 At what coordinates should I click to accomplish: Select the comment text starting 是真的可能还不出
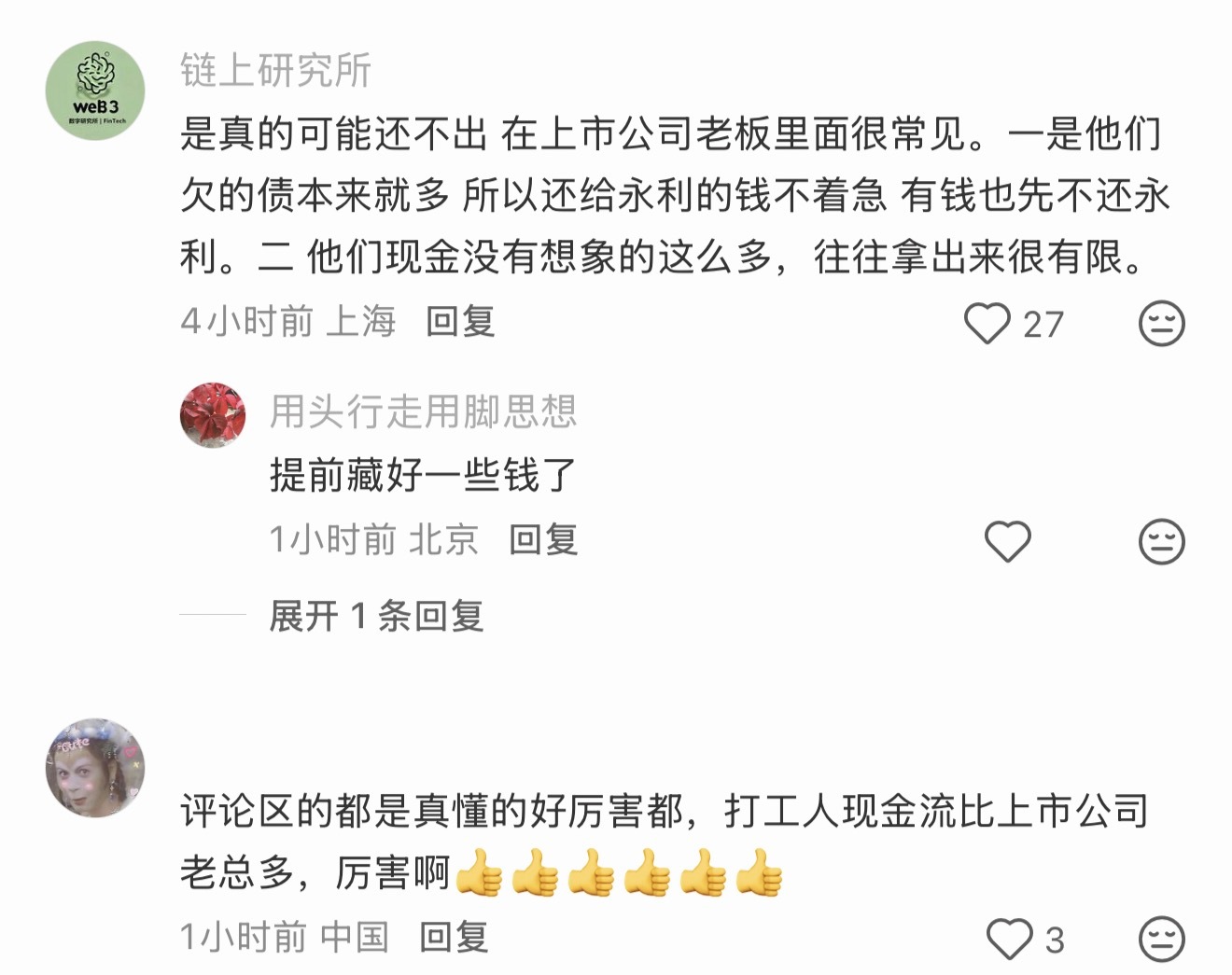[674, 196]
